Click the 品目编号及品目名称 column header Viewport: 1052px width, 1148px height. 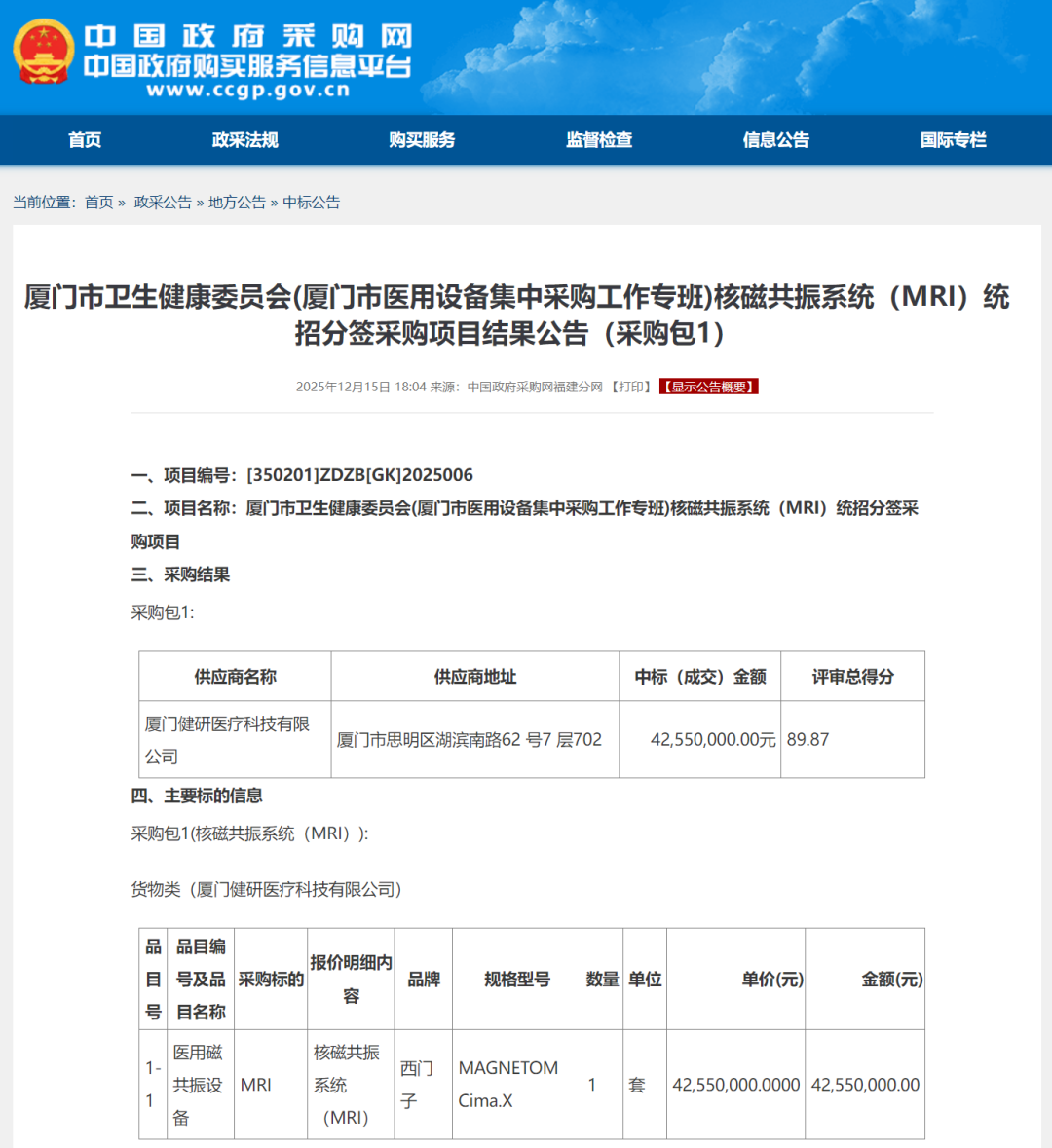201,979
